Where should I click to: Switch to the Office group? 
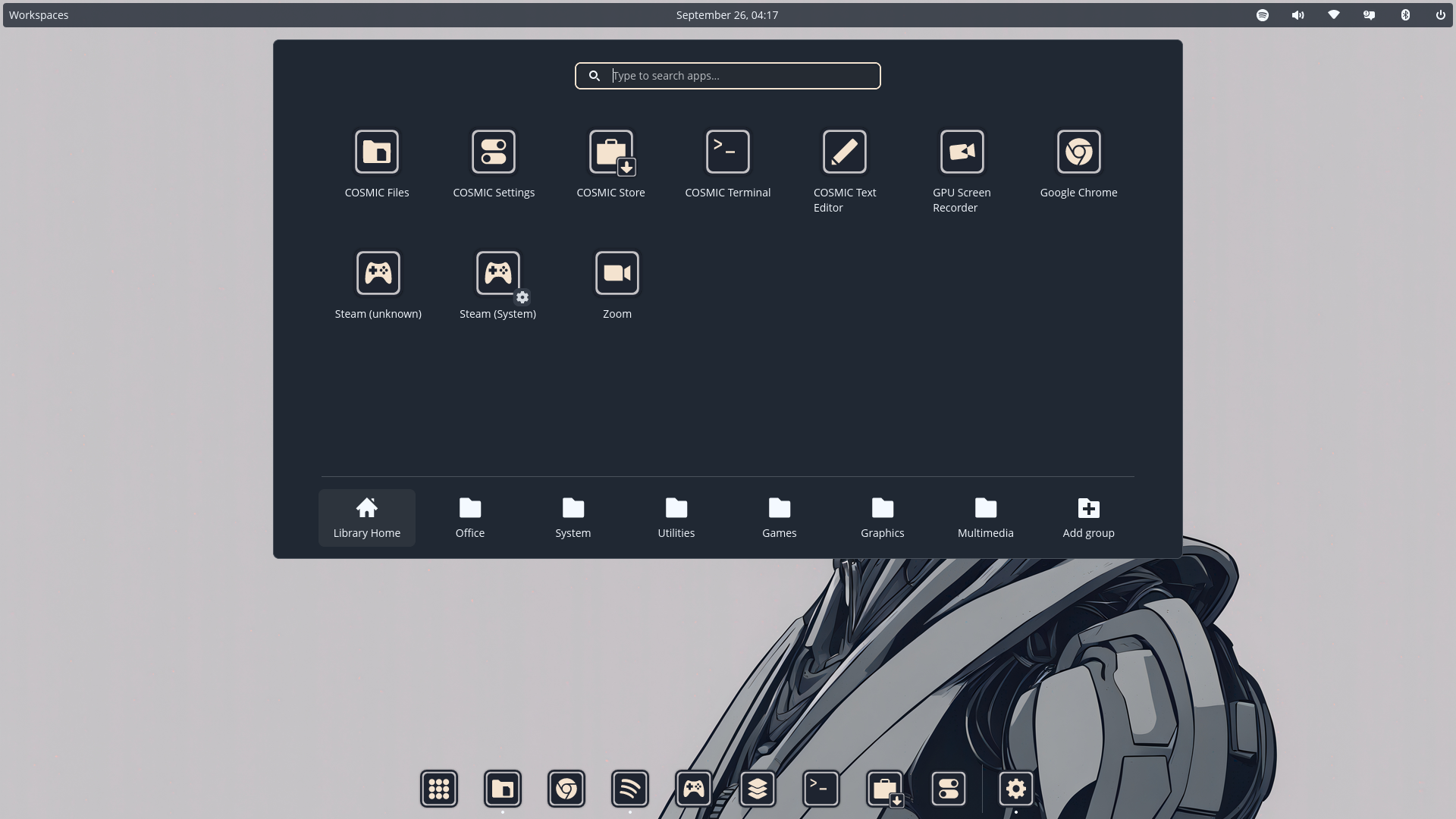tap(470, 518)
